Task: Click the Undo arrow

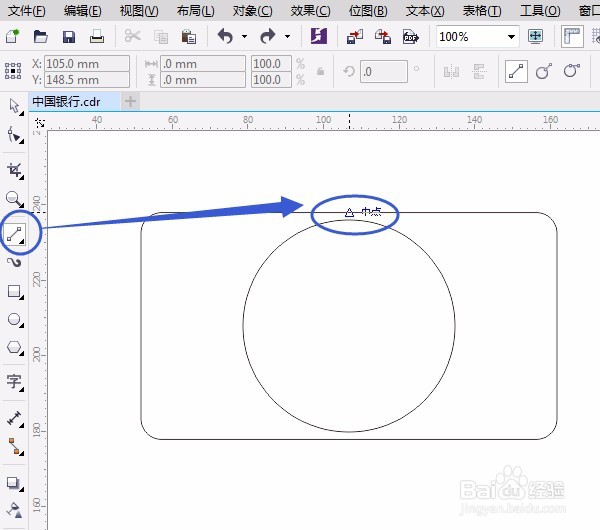Action: (x=225, y=36)
